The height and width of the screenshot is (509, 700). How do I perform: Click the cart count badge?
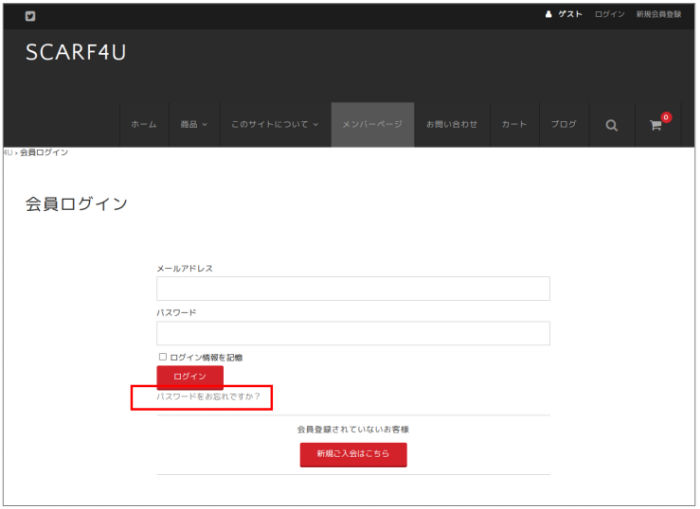tap(666, 117)
